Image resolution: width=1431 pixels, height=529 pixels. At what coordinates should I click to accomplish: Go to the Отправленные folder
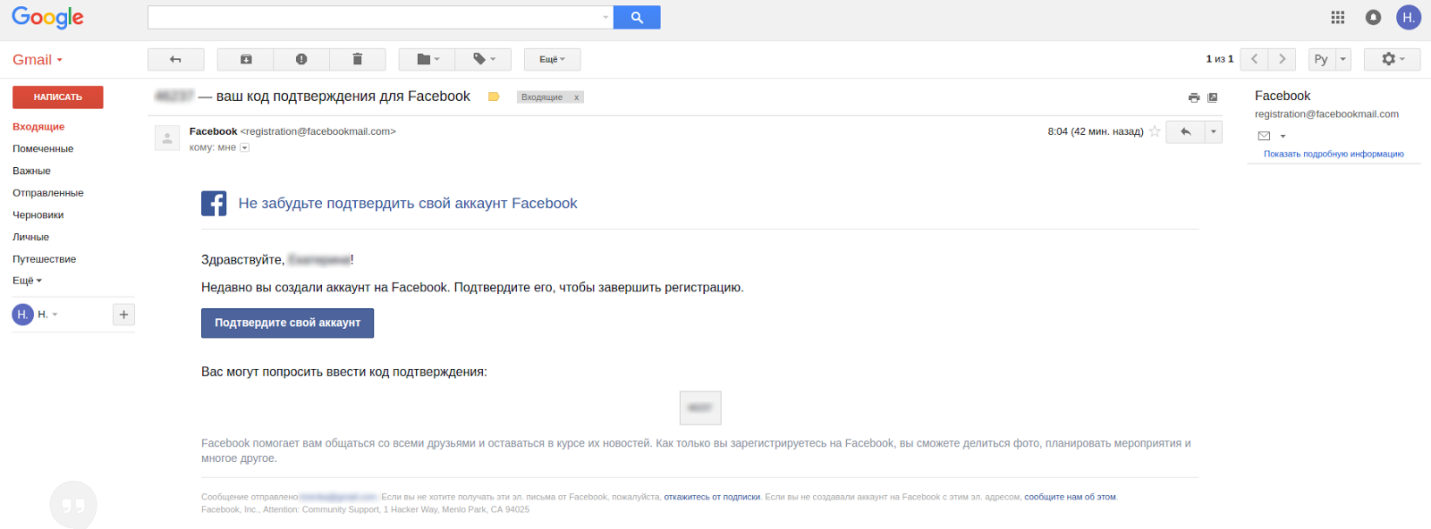48,193
